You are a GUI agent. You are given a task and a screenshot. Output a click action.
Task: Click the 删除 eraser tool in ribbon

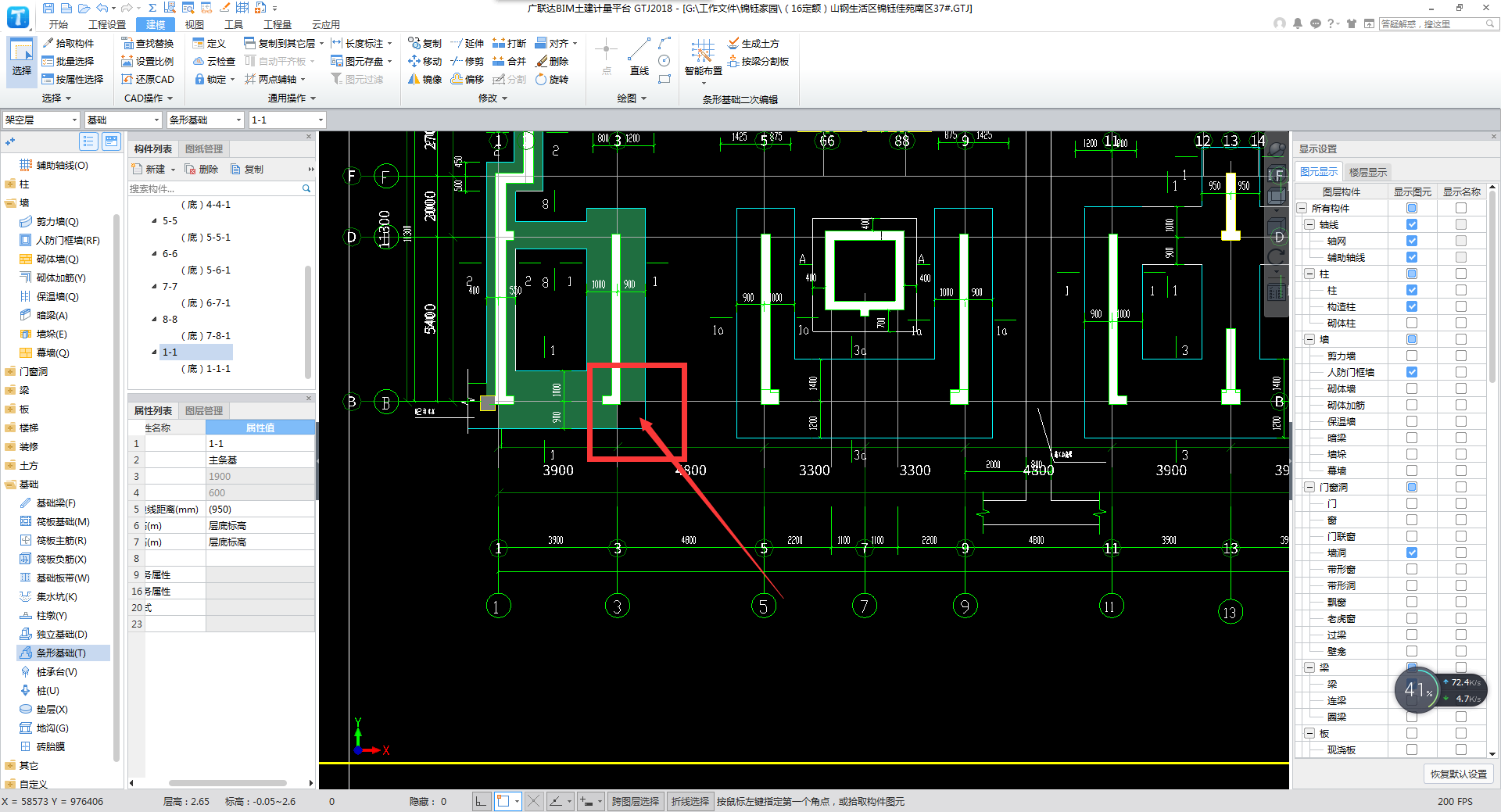551,61
